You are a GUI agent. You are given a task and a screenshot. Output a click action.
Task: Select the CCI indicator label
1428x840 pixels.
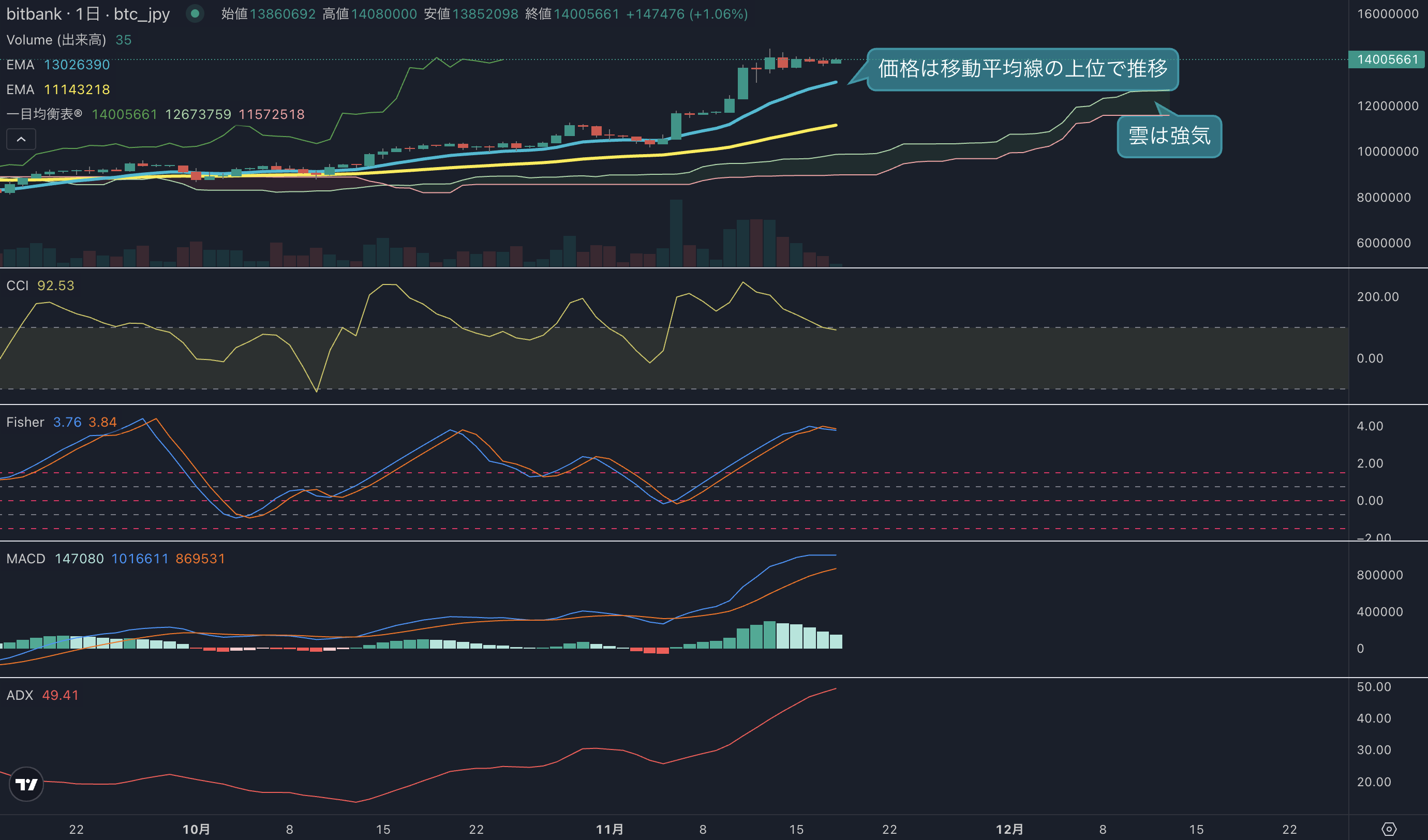(x=17, y=286)
